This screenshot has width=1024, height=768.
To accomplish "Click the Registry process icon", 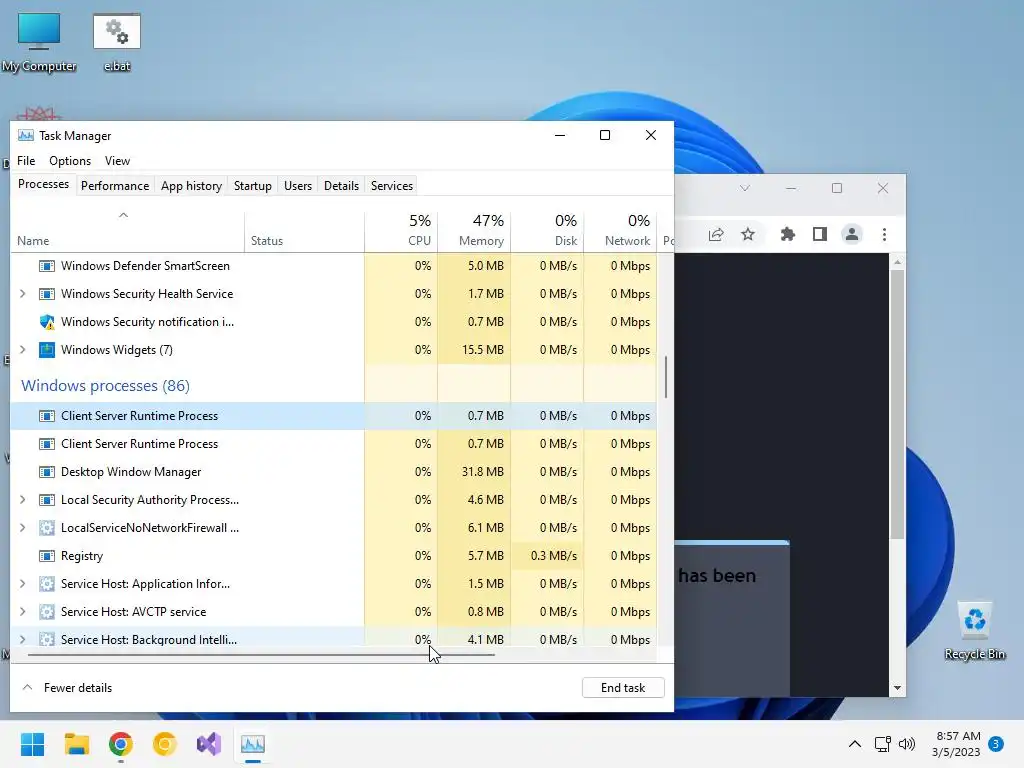I will click(x=47, y=556).
